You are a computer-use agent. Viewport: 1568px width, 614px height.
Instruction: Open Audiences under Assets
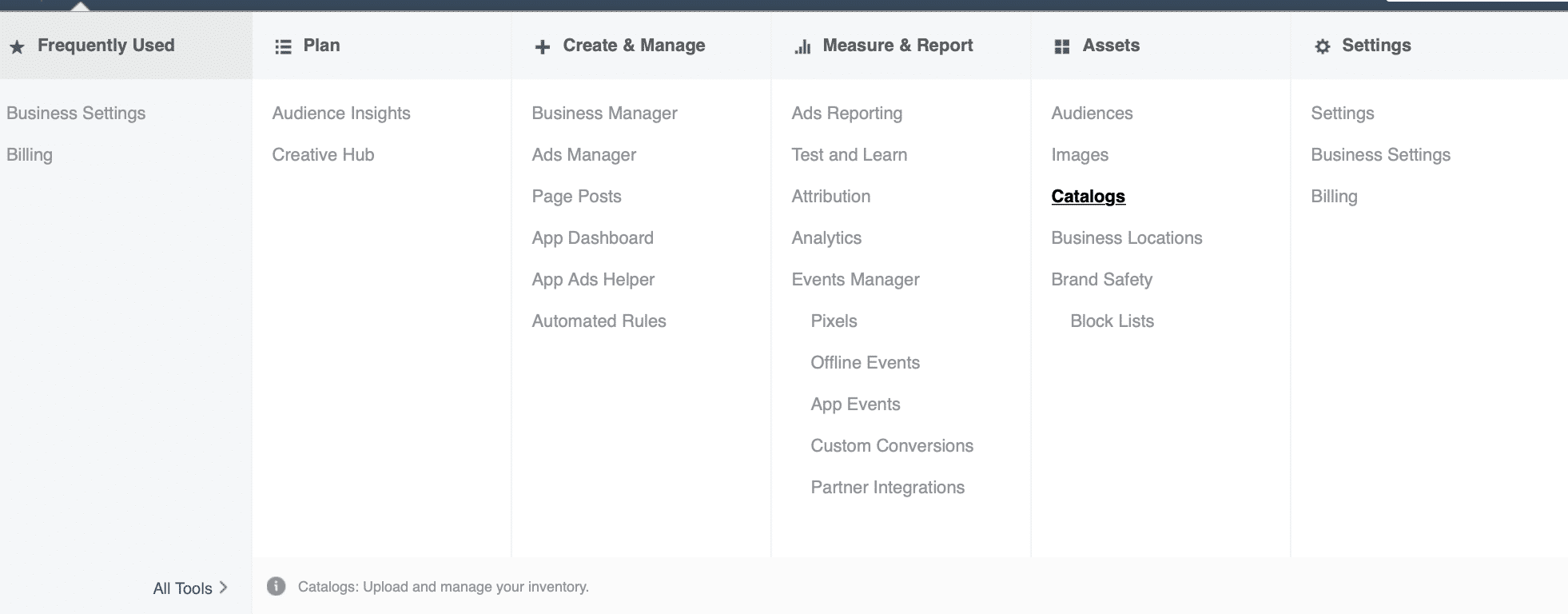point(1092,114)
